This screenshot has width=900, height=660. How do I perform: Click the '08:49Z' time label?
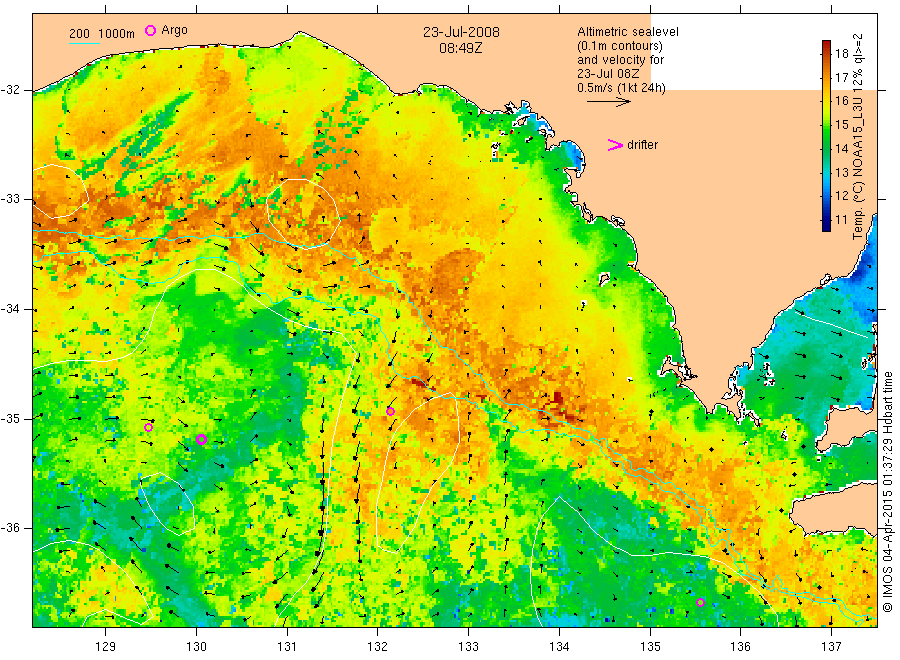coord(461,48)
